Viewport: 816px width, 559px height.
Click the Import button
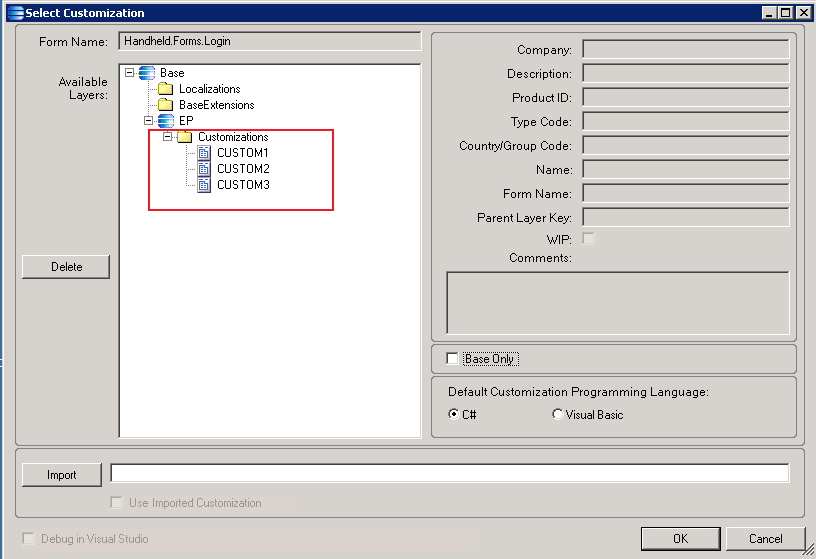(61, 475)
